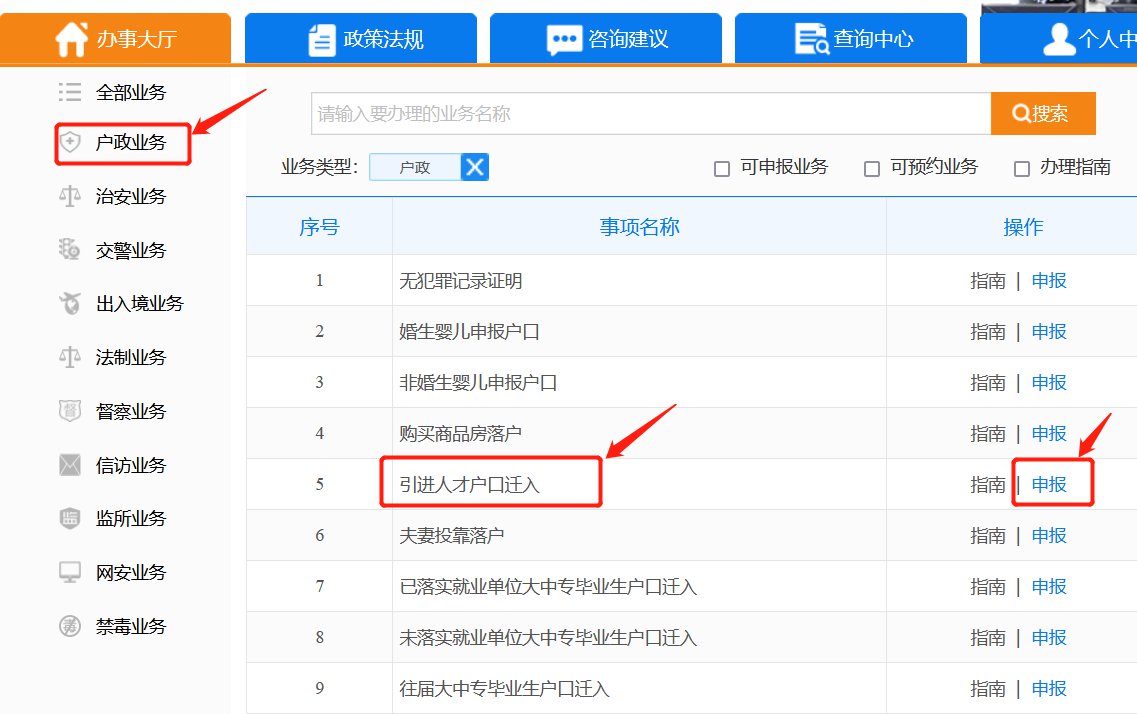Click the 交警业务 sidebar icon
This screenshot has height=714, width=1137.
pyautogui.click(x=69, y=250)
